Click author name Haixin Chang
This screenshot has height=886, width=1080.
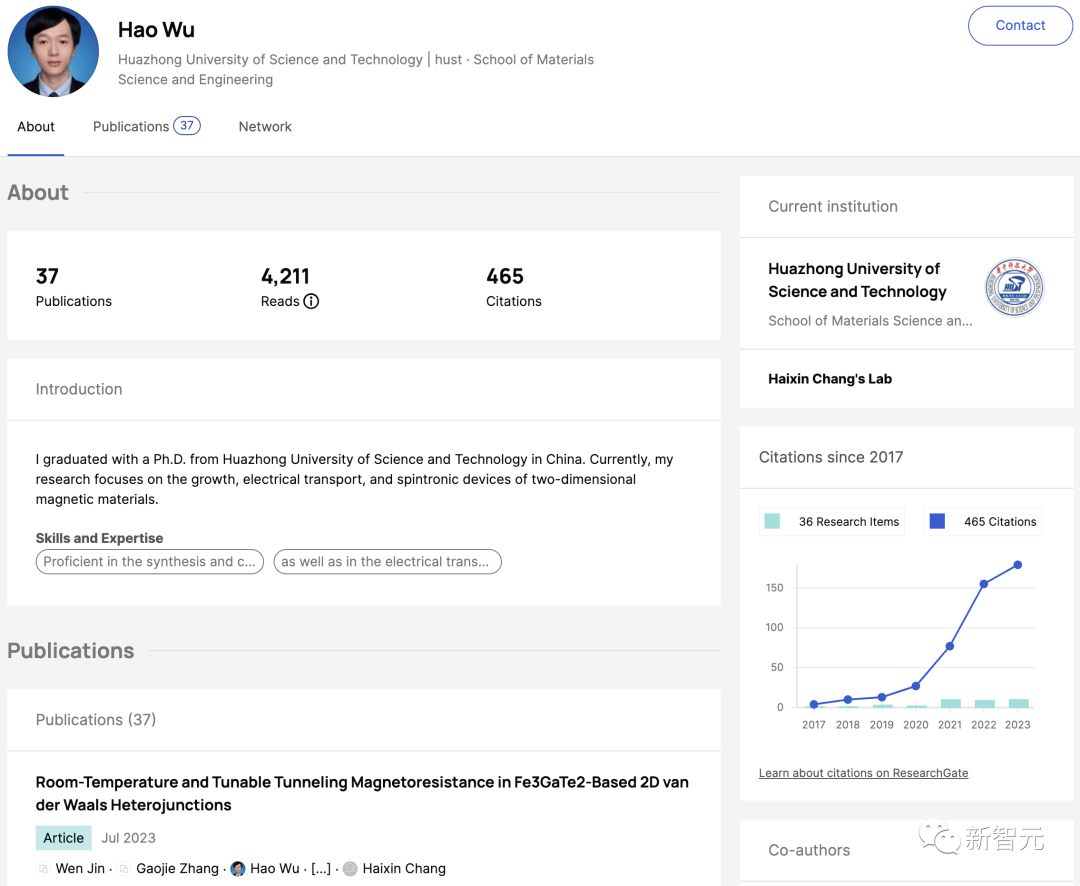pyautogui.click(x=404, y=868)
